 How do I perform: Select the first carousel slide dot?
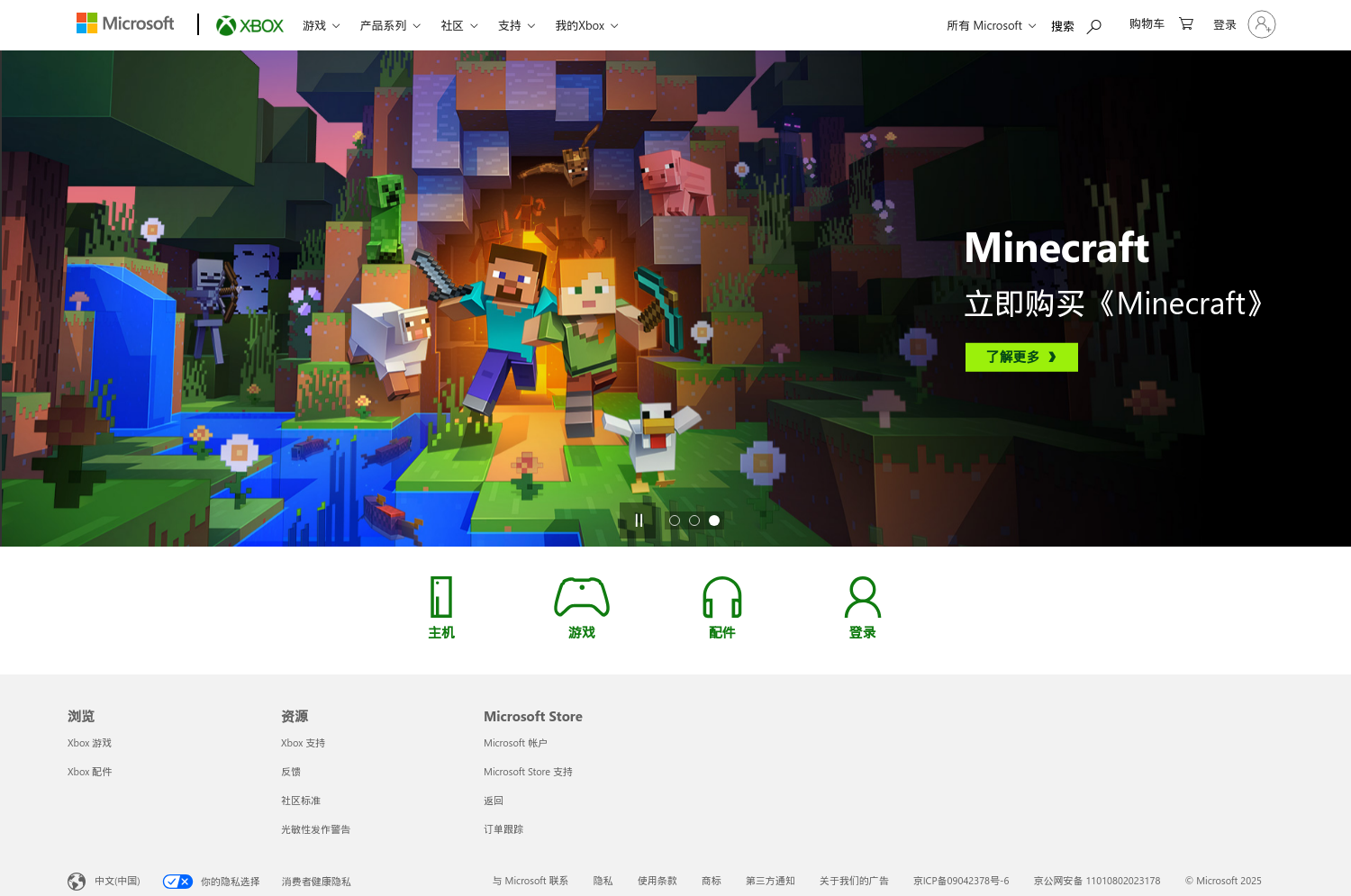pyautogui.click(x=675, y=520)
